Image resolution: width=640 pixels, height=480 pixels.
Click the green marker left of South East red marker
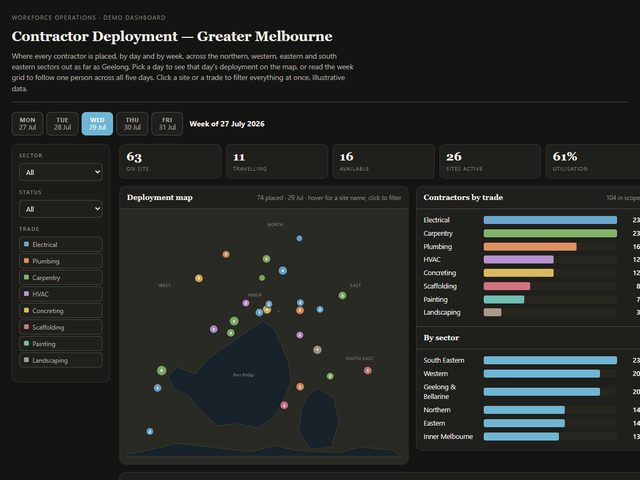330,376
